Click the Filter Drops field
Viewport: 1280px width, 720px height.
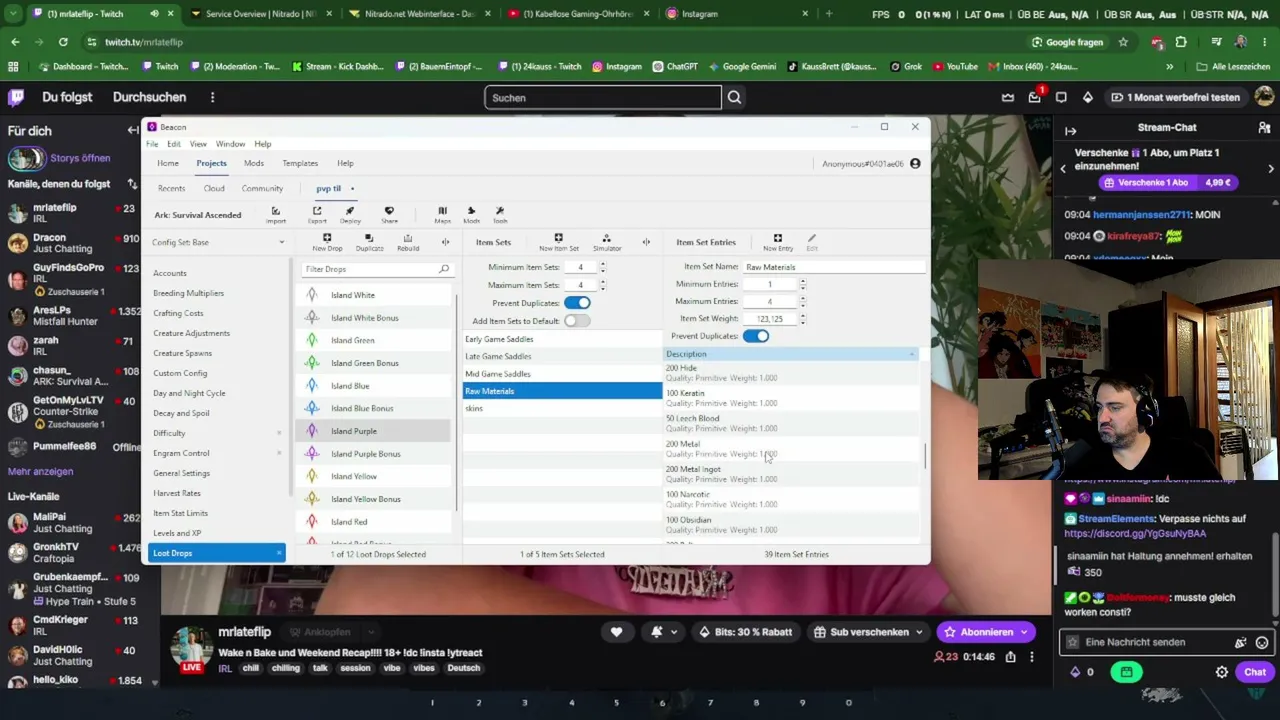pyautogui.click(x=376, y=269)
